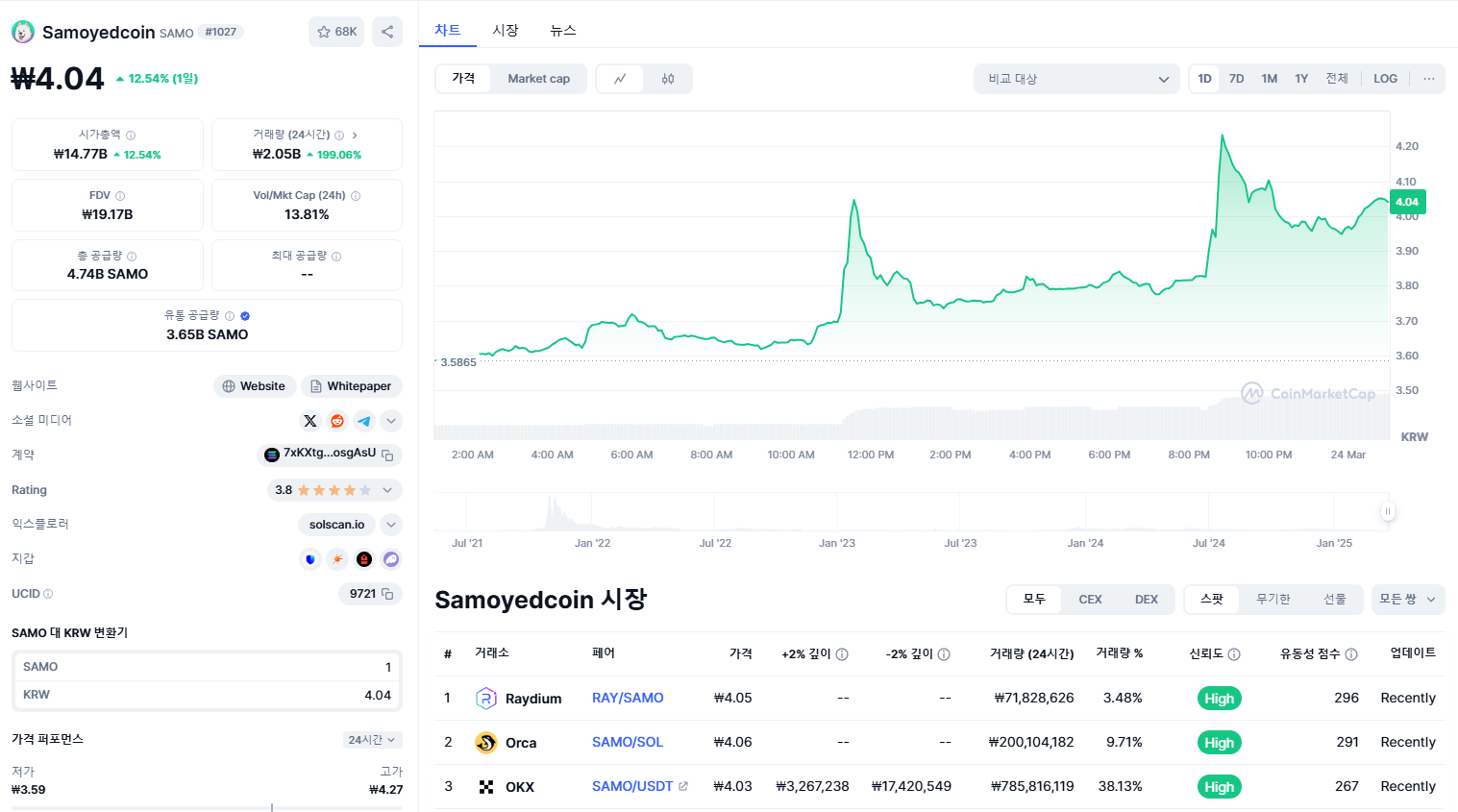This screenshot has width=1458, height=812.
Task: Switch to the 뉴스 tab
Action: 563,30
